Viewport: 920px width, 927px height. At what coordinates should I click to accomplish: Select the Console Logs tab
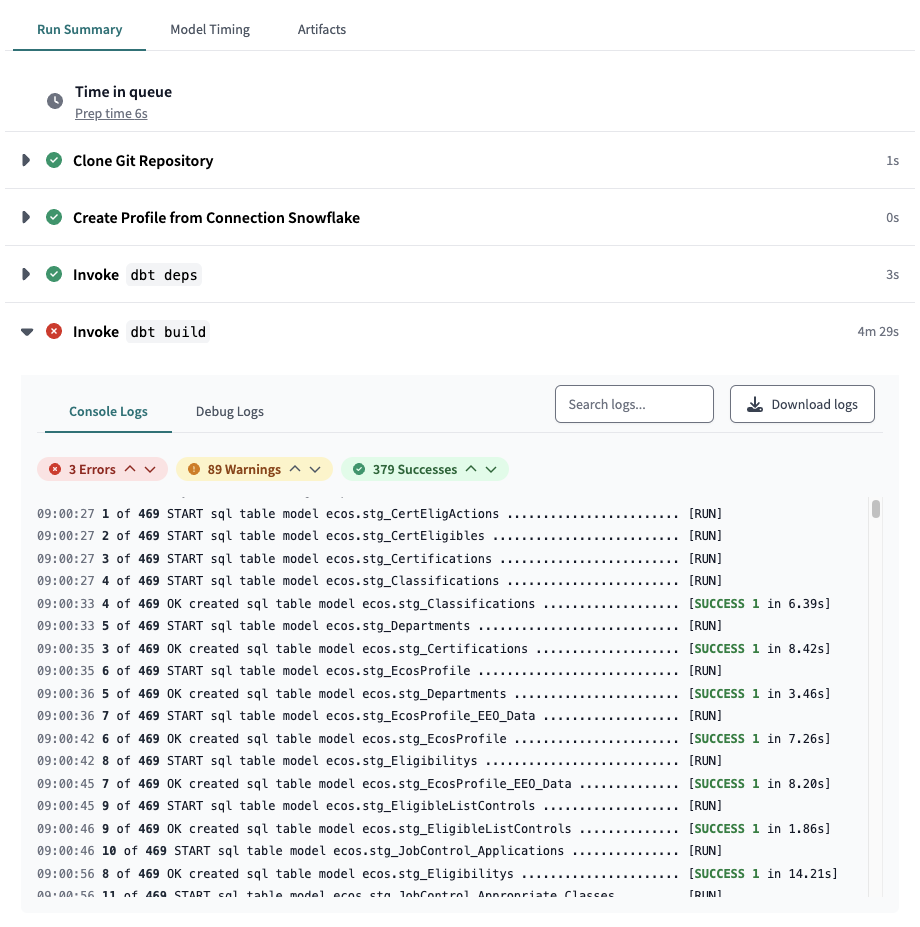(108, 411)
